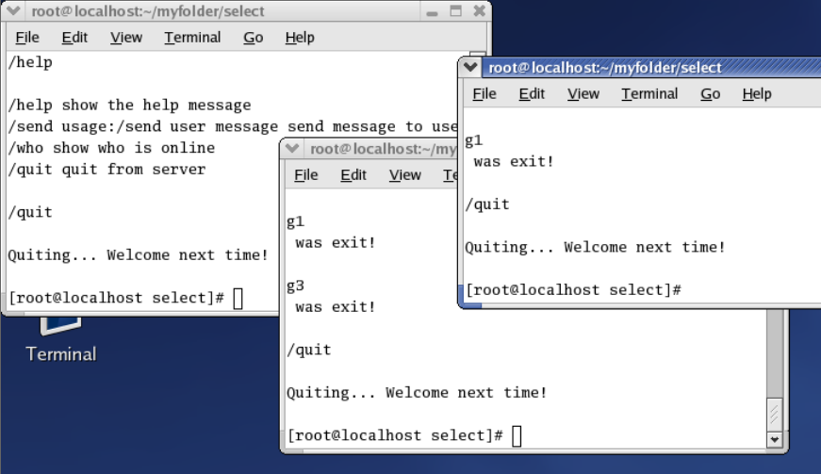Open File menu in the middle terminal window

pyautogui.click(x=306, y=175)
